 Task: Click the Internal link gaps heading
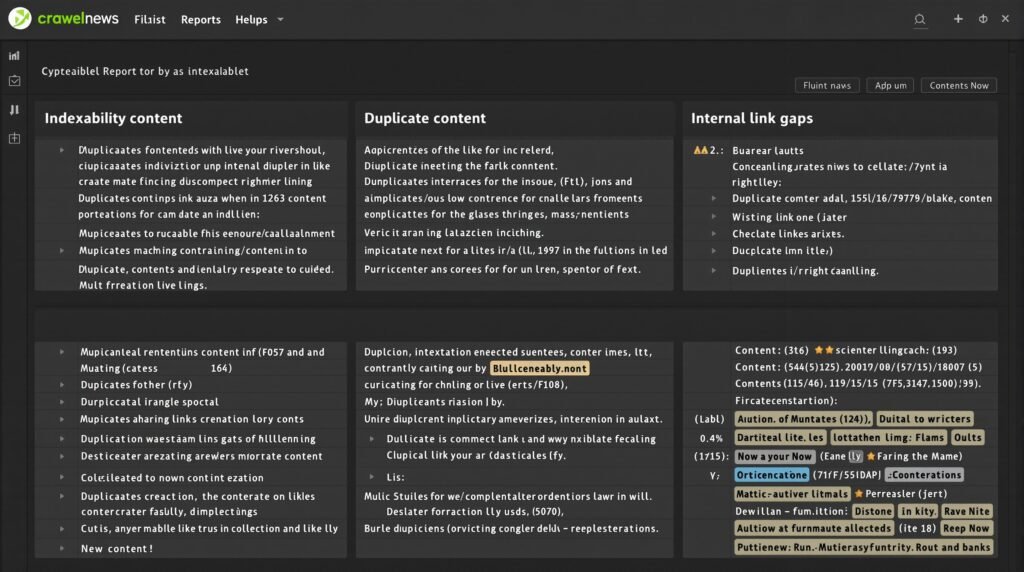[x=752, y=118]
